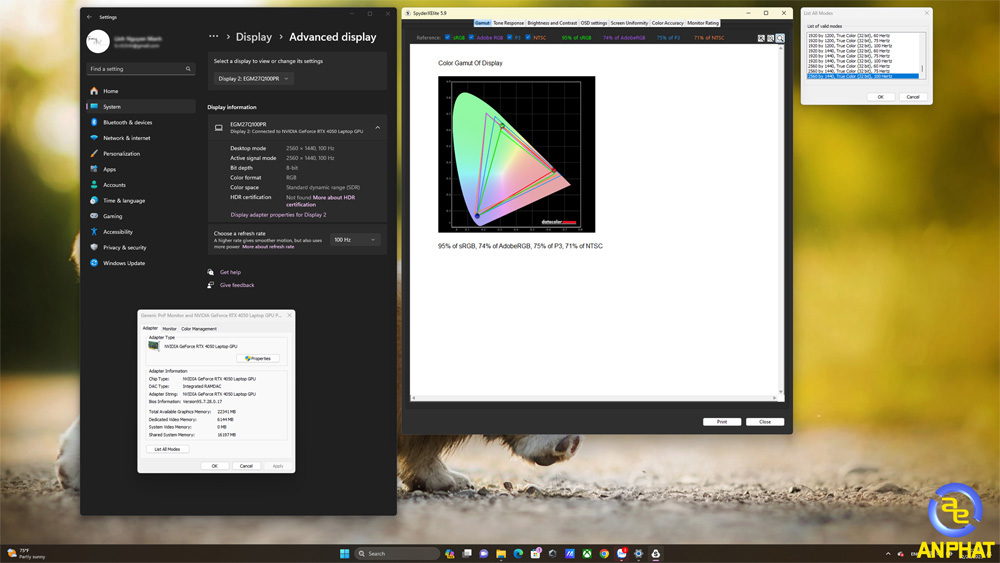Viewport: 1000px width, 563px height.
Task: Click the taskbar Search box
Action: 397,553
